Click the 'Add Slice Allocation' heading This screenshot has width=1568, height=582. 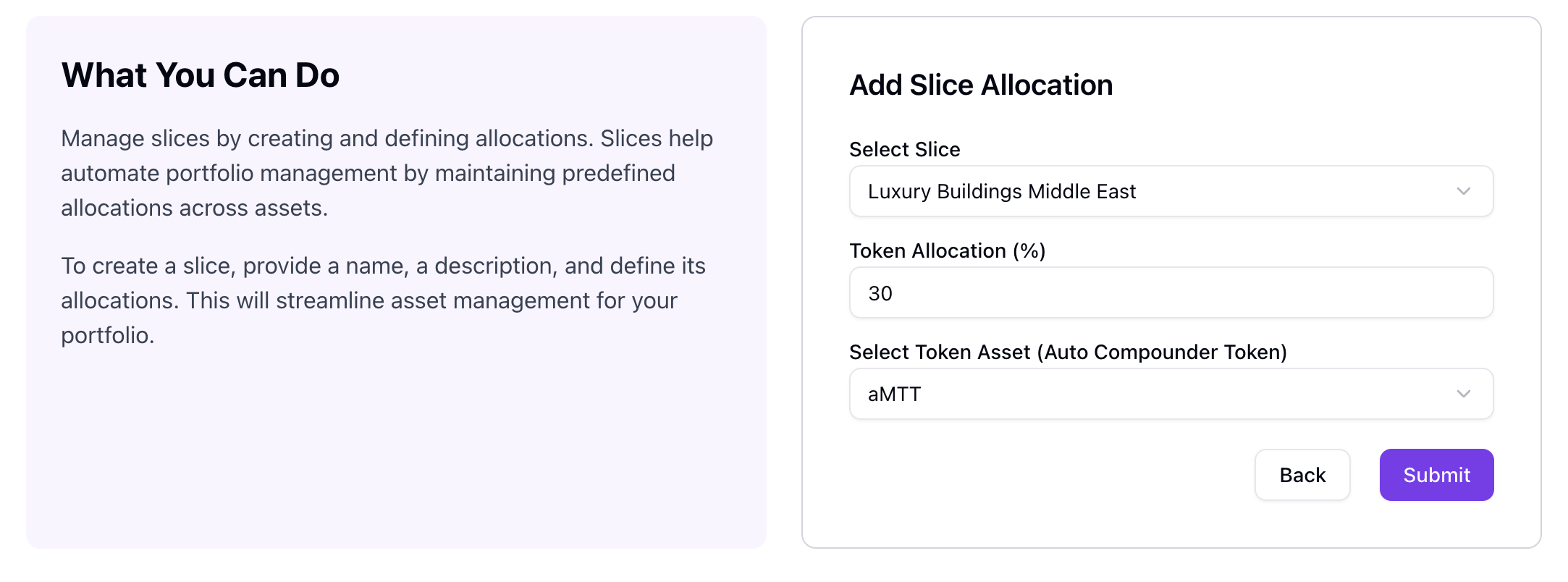point(981,85)
